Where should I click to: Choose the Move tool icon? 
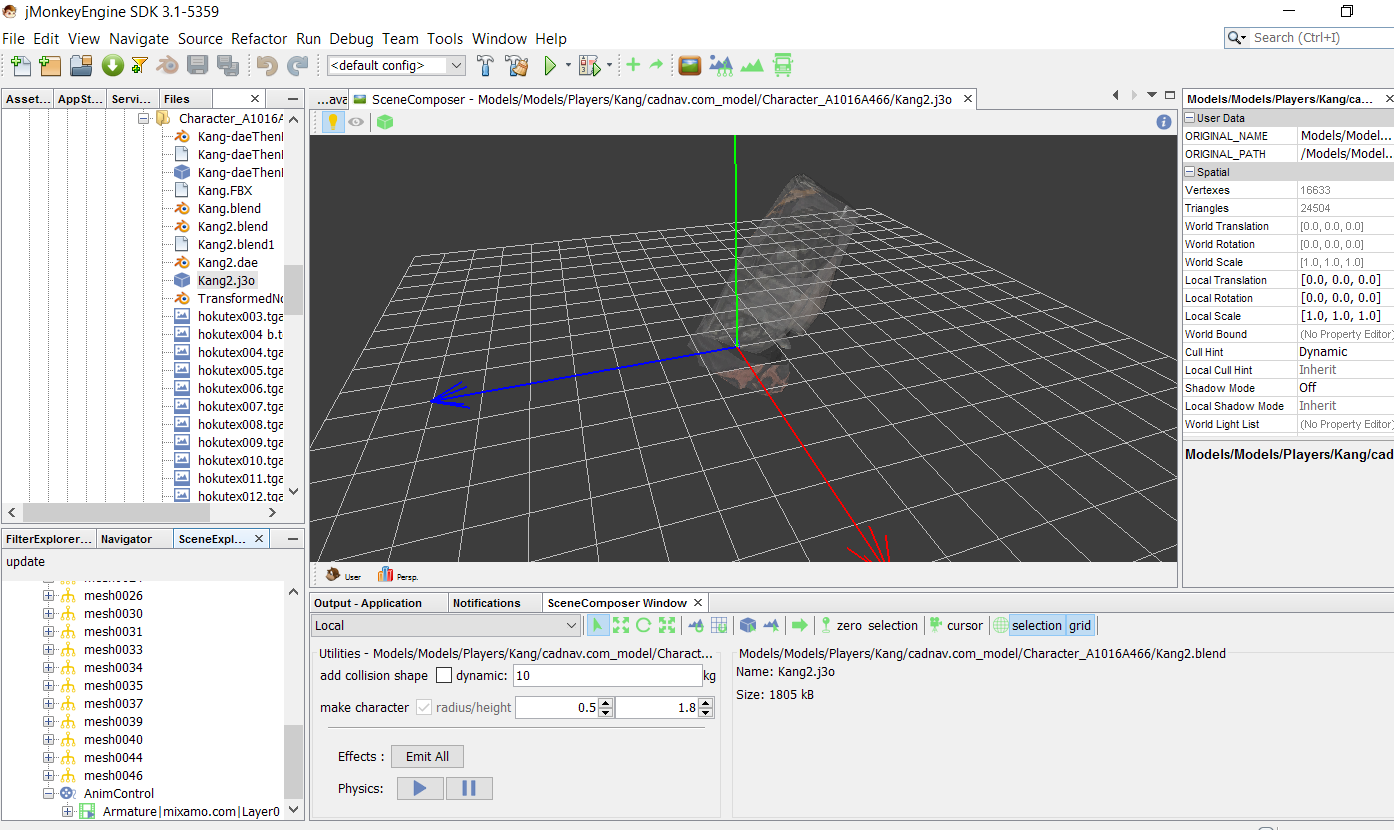tap(620, 625)
